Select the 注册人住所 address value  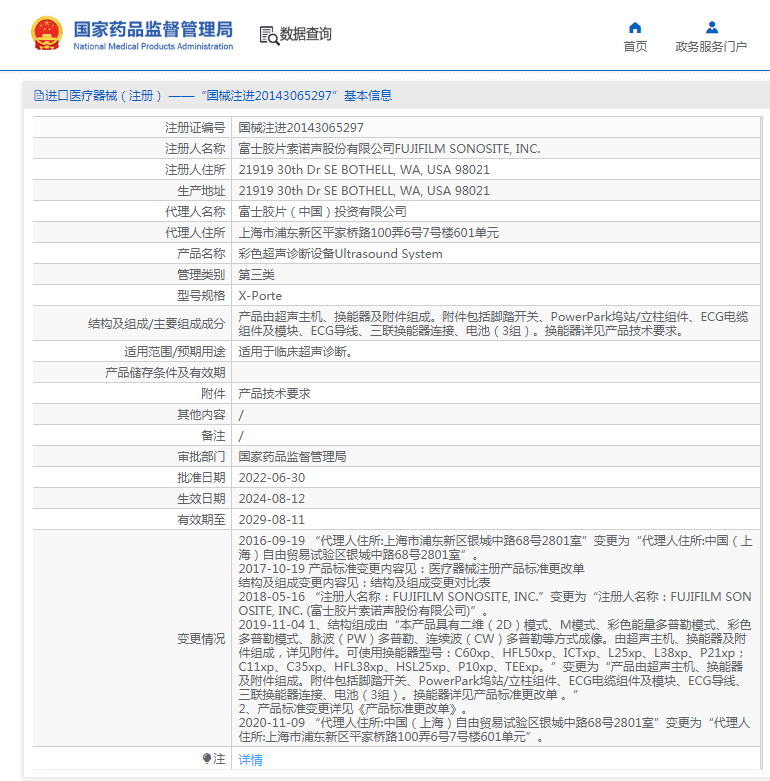[364, 170]
